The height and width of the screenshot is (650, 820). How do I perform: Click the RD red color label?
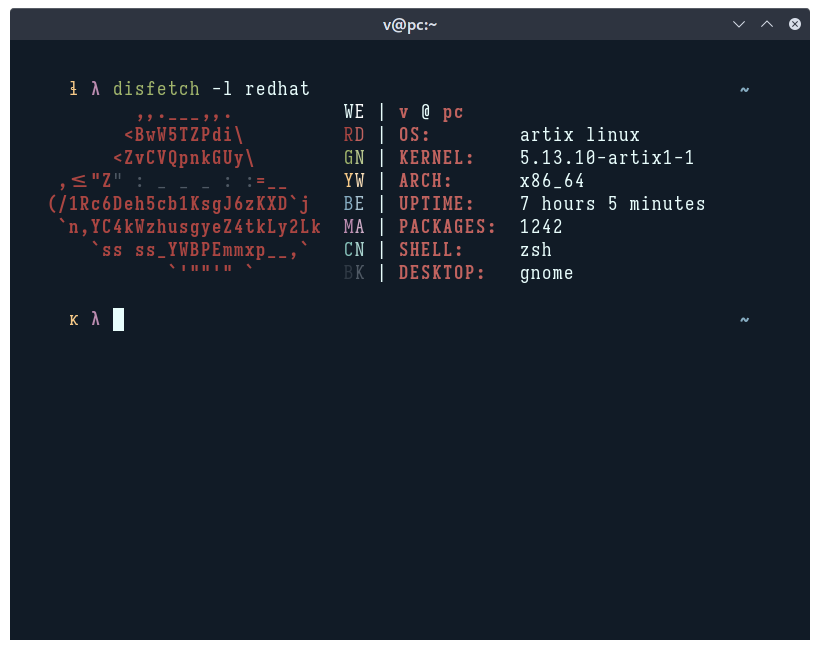point(354,135)
